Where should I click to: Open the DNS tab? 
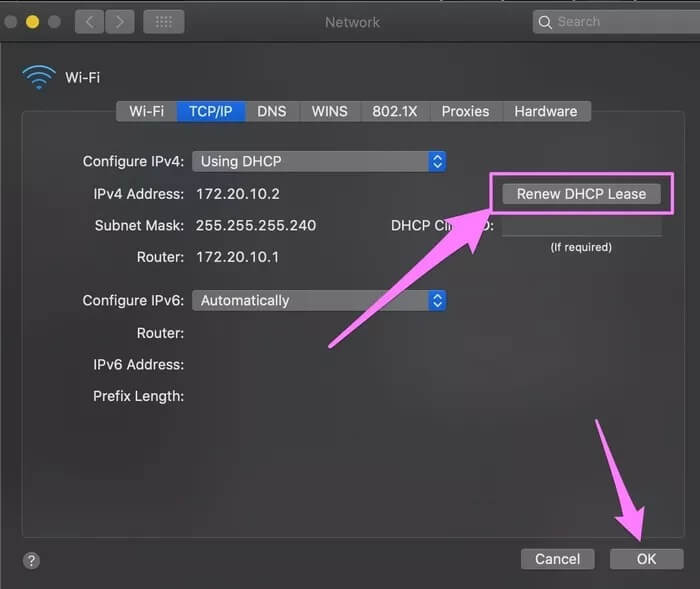click(x=271, y=111)
